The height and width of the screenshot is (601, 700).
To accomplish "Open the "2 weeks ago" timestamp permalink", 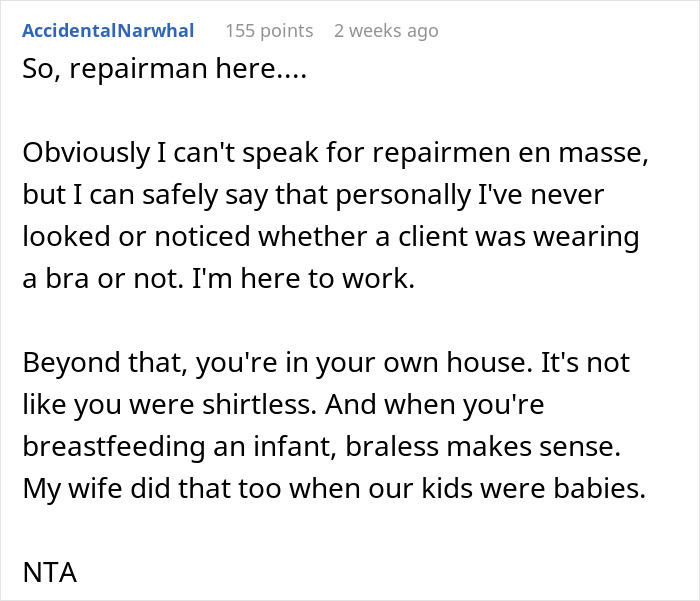I will (x=386, y=31).
